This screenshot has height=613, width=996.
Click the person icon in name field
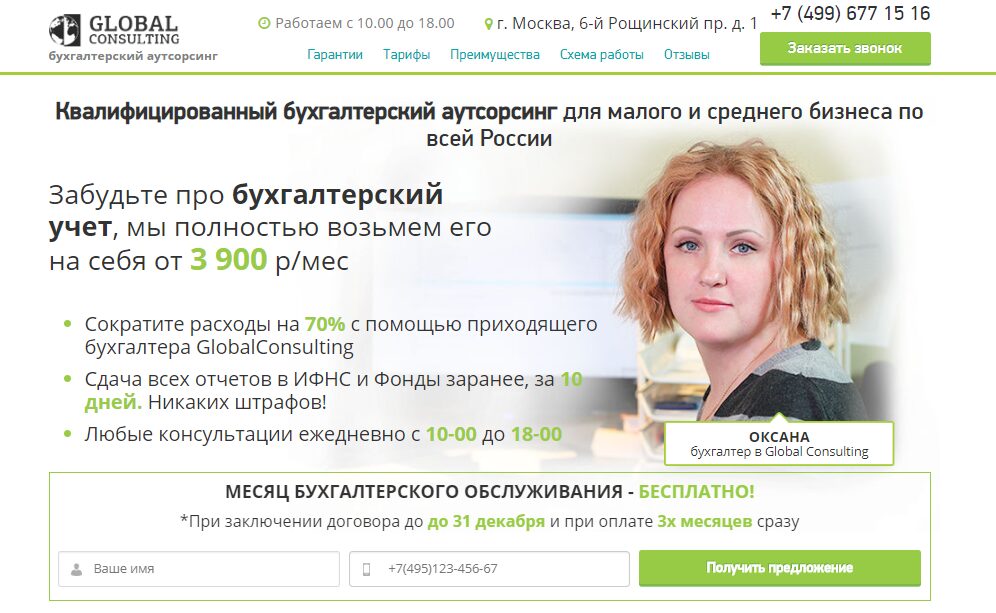76,569
